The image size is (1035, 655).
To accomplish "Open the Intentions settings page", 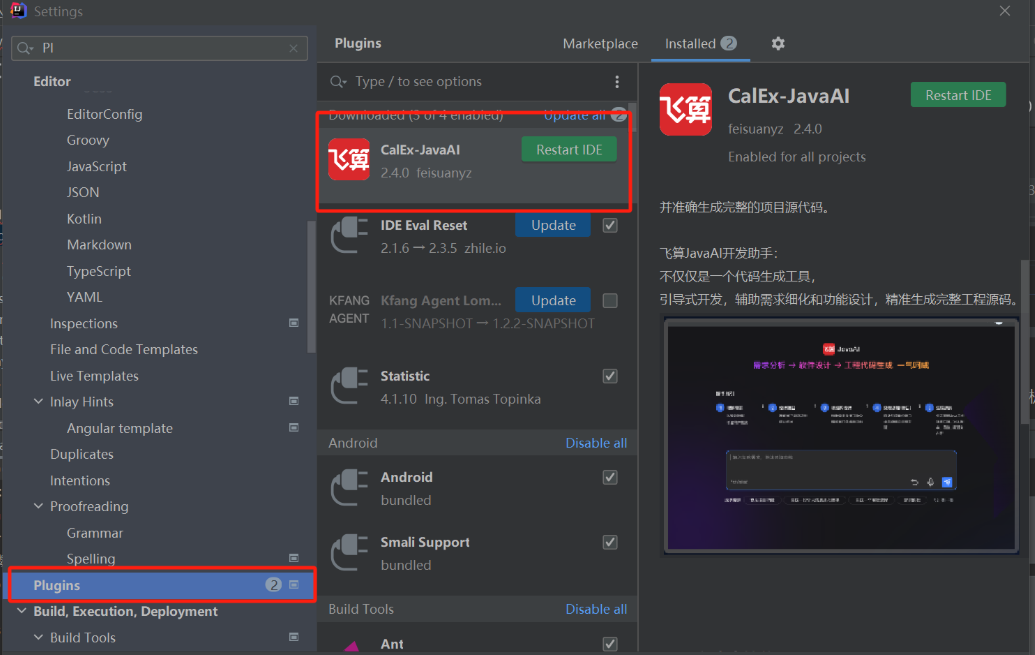I will 80,481.
